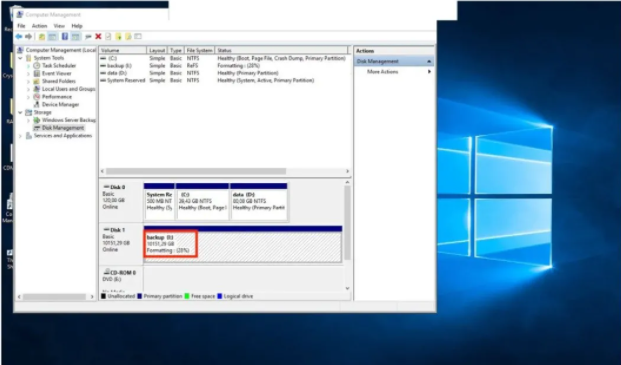621x365 pixels.
Task: Click the ReFS file system cell
Action: tap(192, 66)
